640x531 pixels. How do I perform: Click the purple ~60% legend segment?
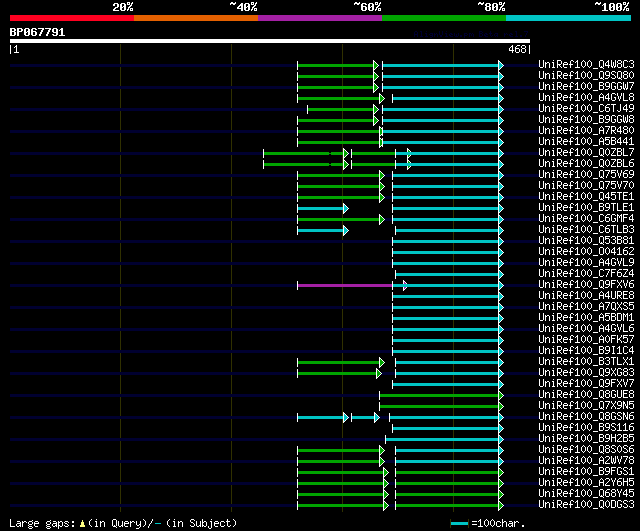(x=320, y=18)
